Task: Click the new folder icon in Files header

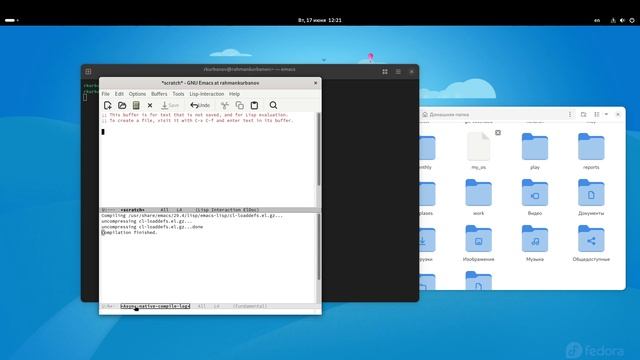Action: pyautogui.click(x=584, y=115)
